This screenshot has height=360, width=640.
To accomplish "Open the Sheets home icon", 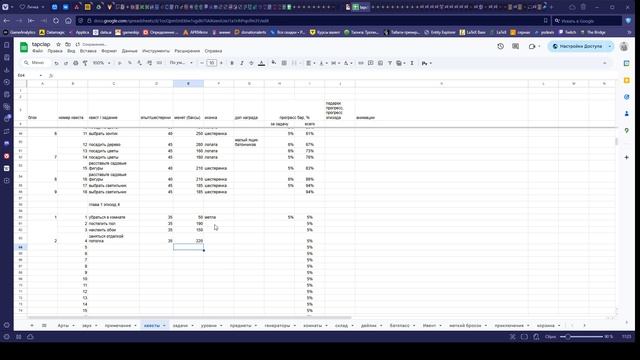I will 24,47.
